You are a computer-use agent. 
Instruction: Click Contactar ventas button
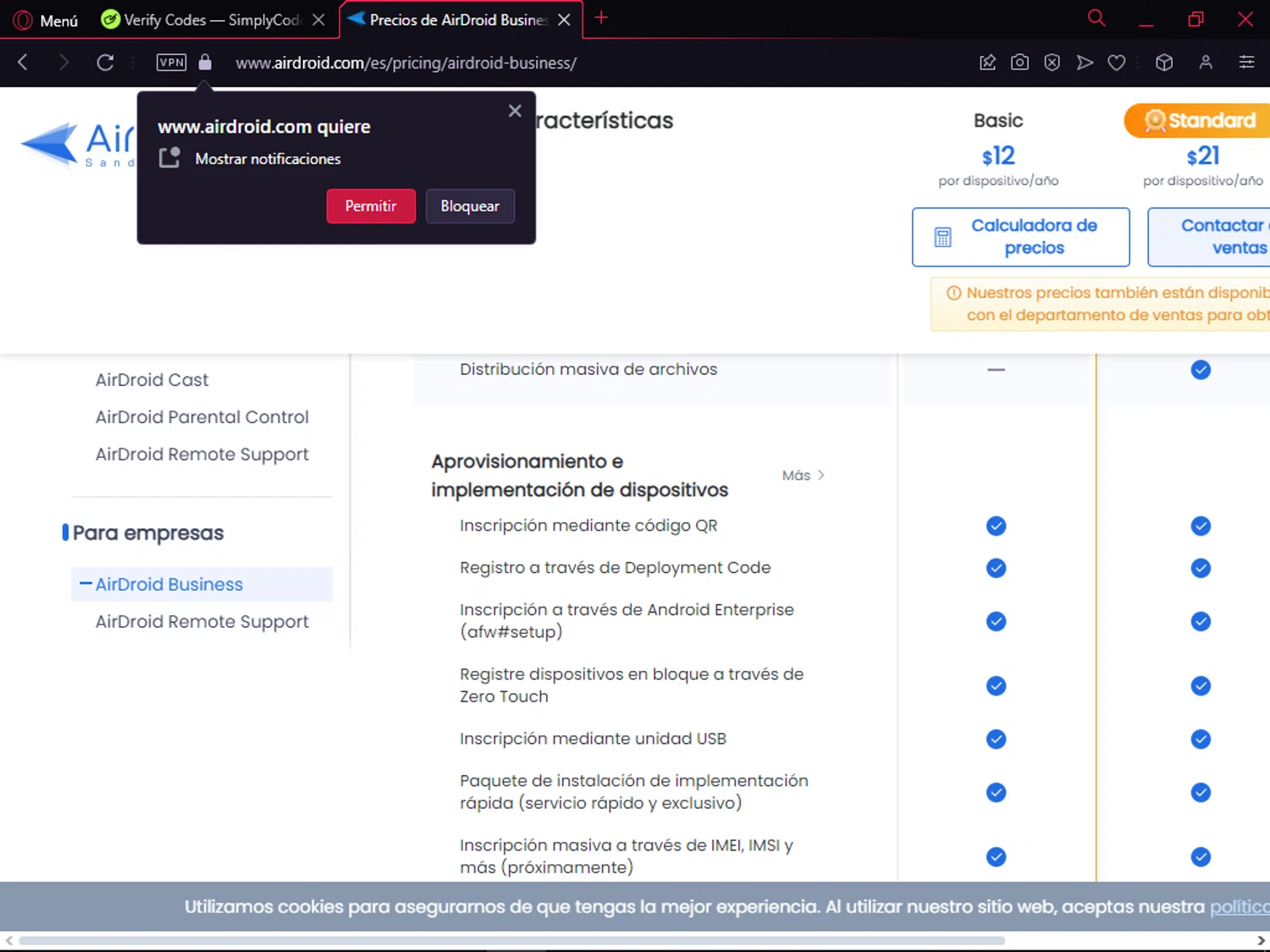pos(1209,237)
